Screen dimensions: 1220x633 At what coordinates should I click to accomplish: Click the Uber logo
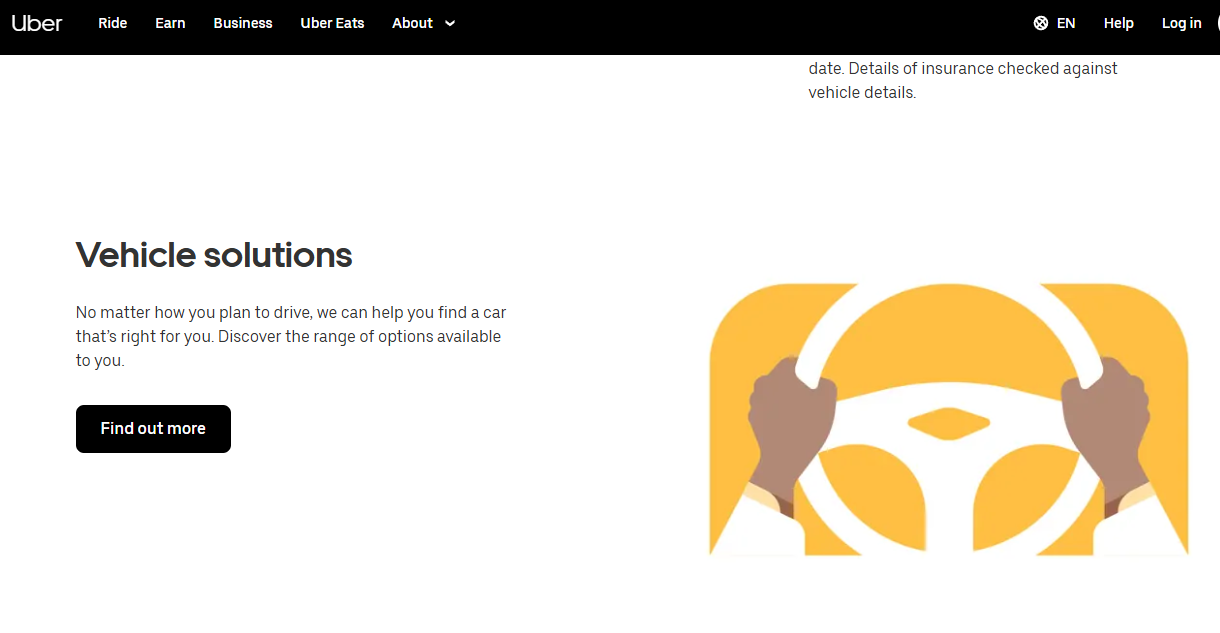tap(37, 23)
